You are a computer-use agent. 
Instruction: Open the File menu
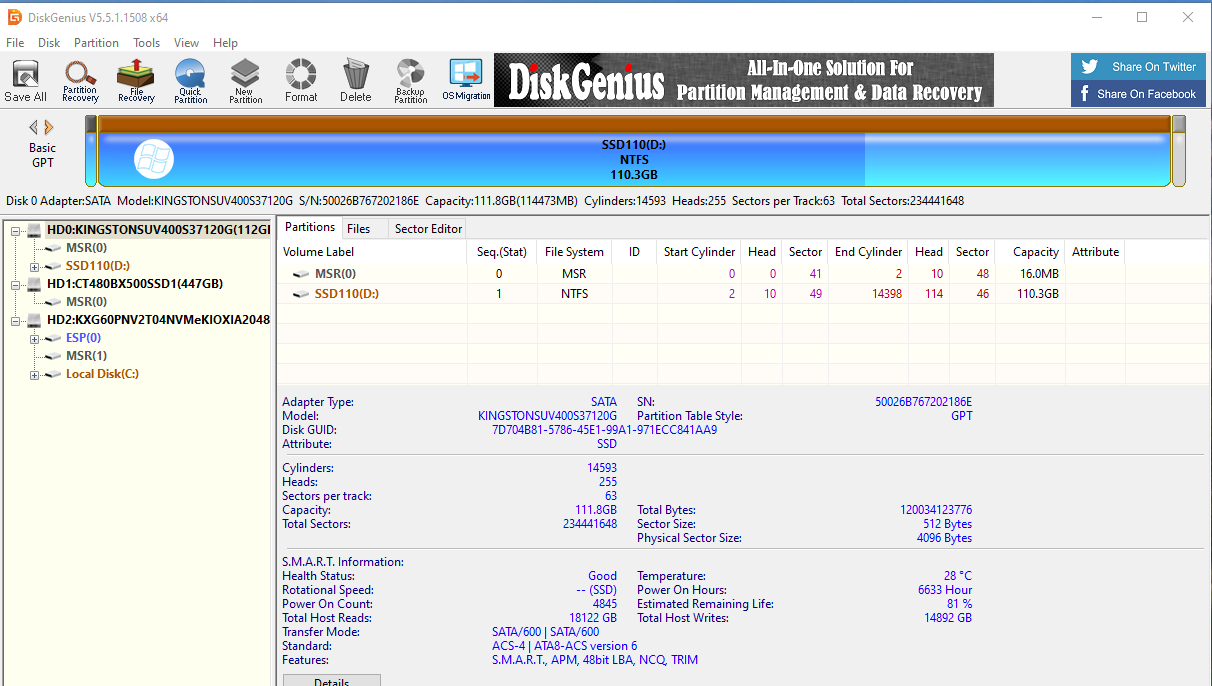15,43
